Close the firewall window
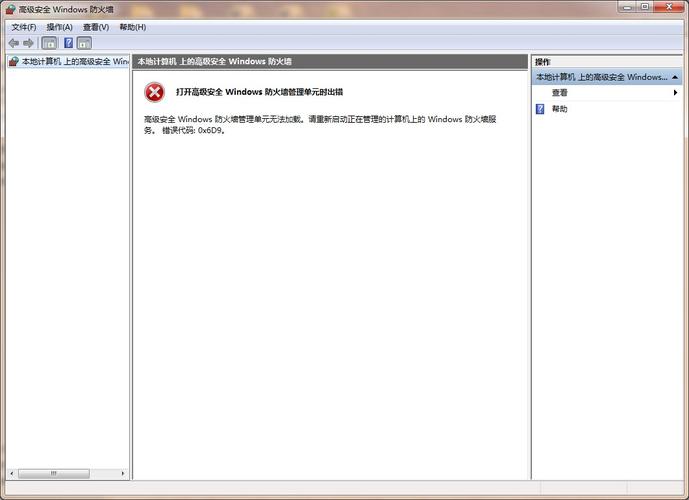 (669, 7)
